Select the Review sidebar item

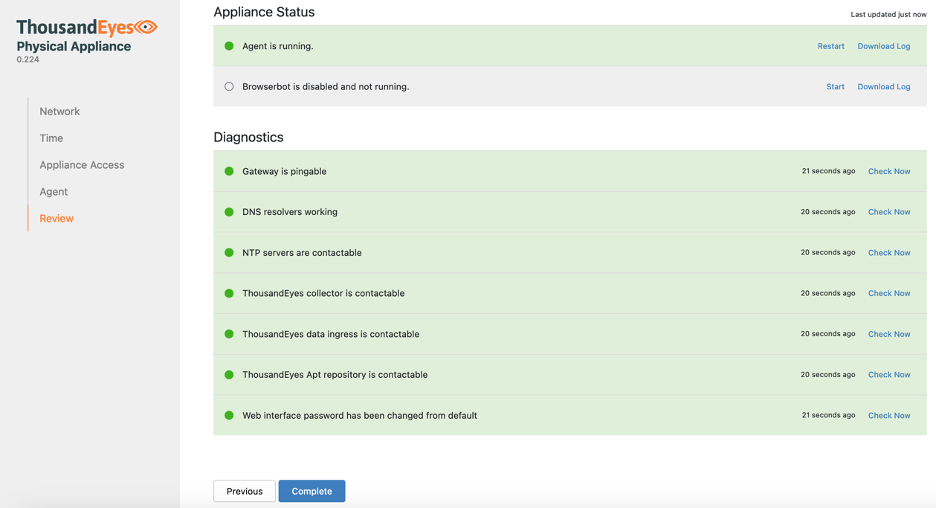point(56,218)
